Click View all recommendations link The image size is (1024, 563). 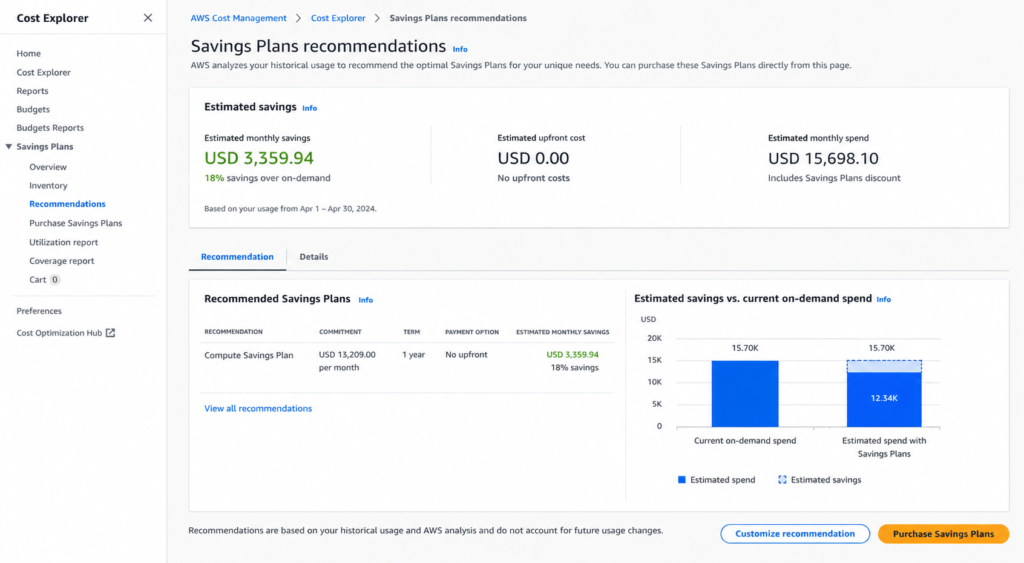point(258,408)
